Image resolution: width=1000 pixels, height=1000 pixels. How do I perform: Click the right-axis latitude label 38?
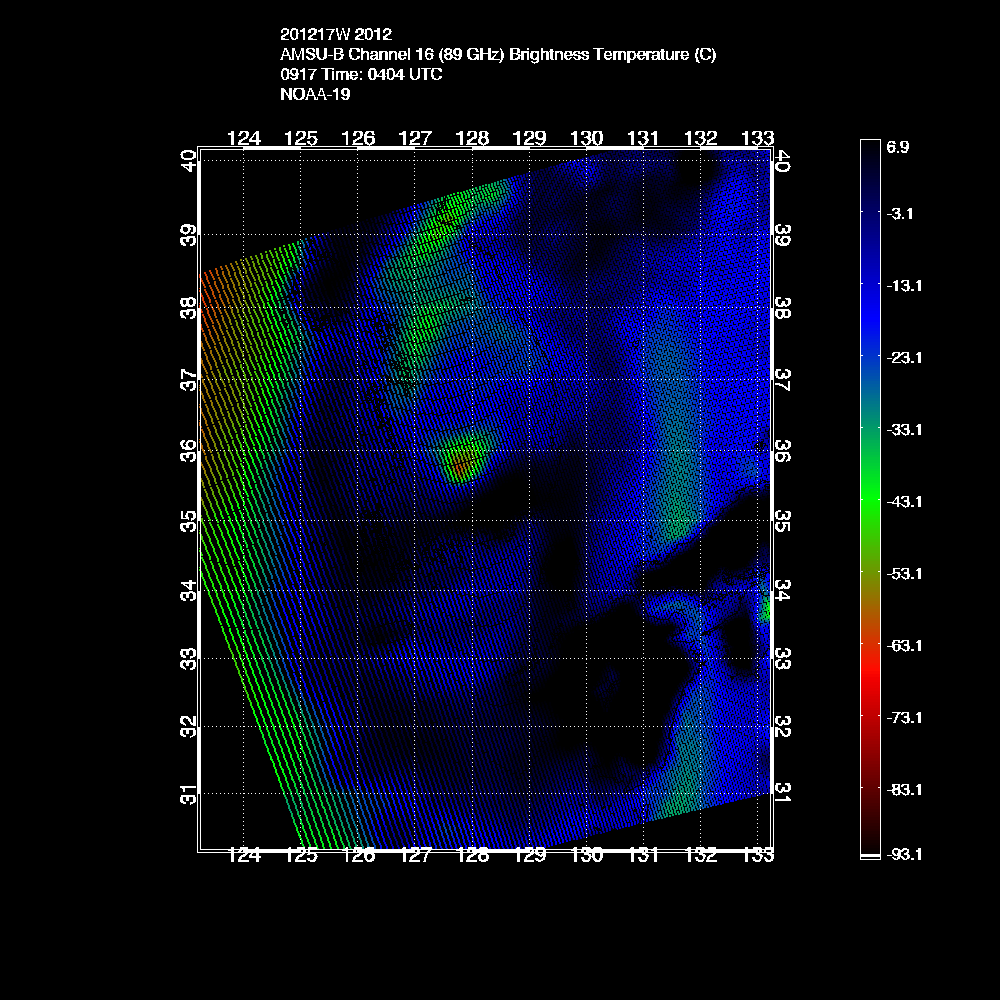(x=783, y=308)
